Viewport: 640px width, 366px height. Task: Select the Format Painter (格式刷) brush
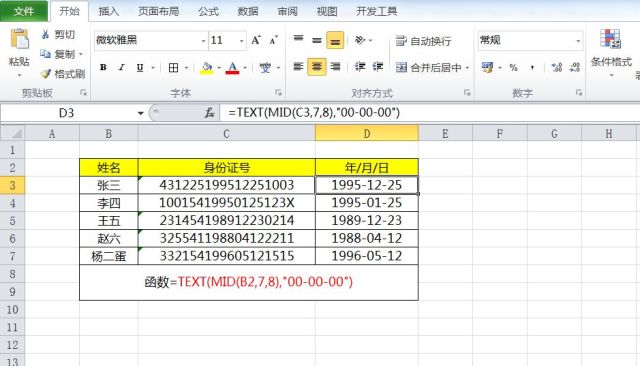point(46,74)
